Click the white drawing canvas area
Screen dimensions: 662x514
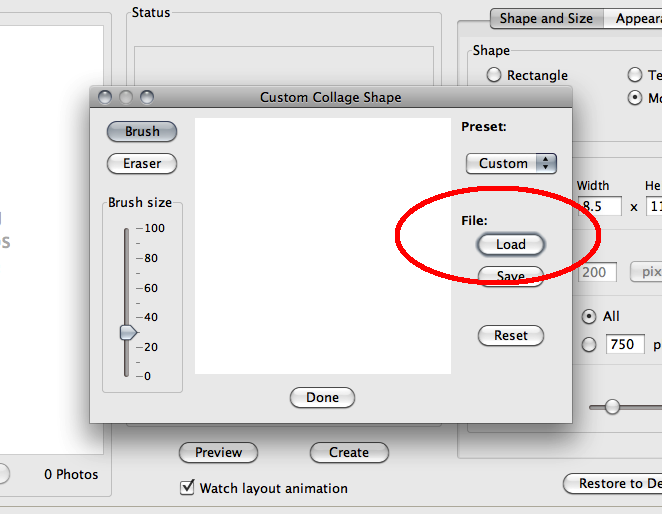323,246
